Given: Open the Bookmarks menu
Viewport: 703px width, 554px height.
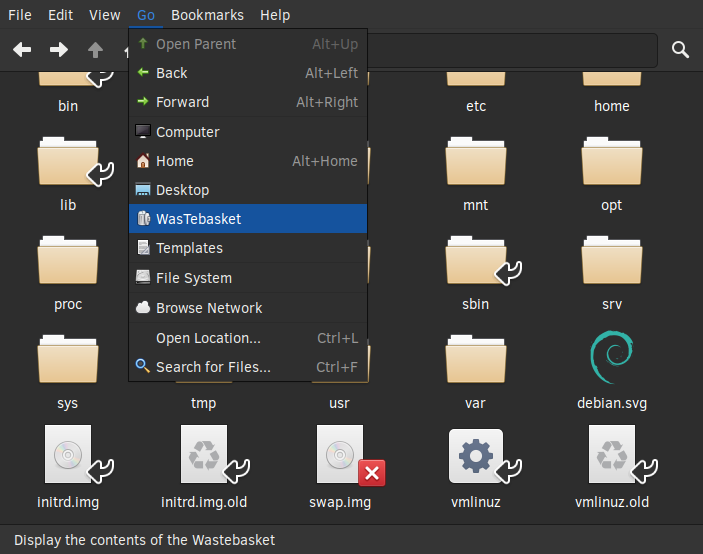Looking at the screenshot, I should (x=207, y=15).
